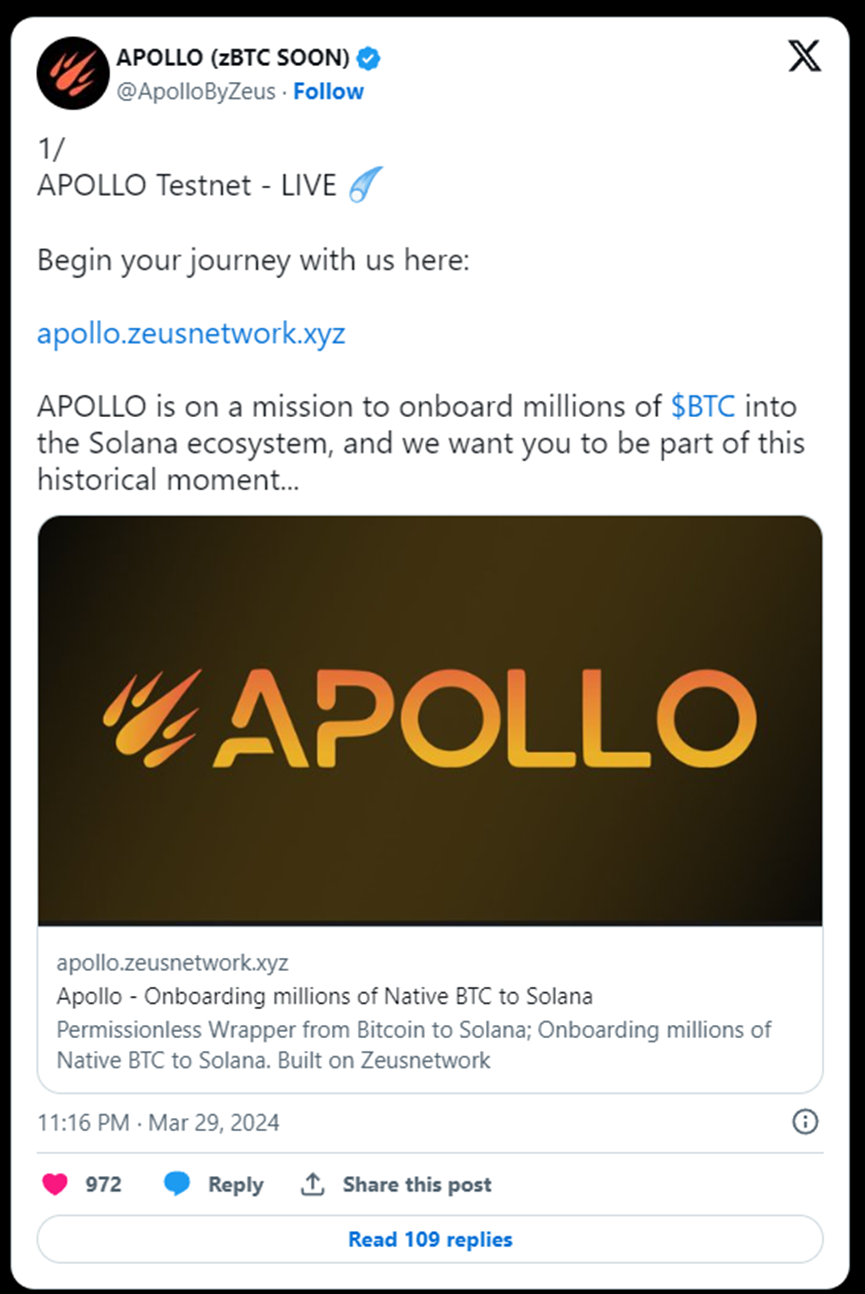Click the 972 likes count
The height and width of the screenshot is (1294, 865).
(x=103, y=1184)
